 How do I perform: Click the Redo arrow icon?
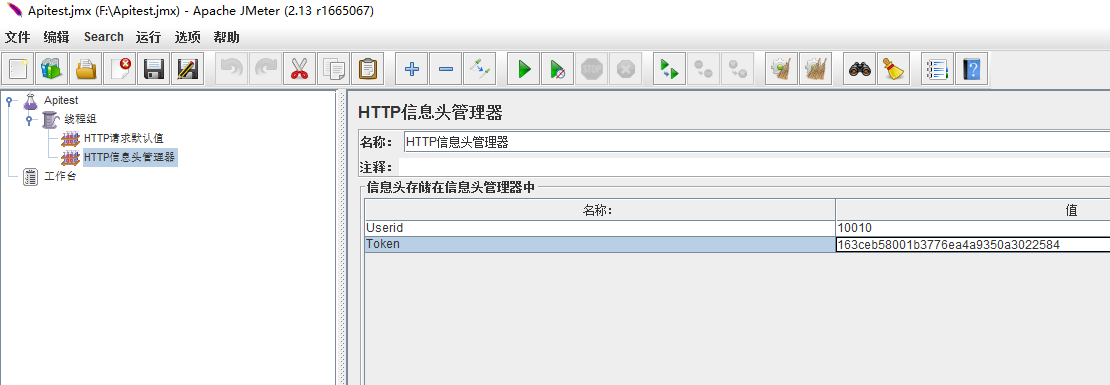(x=266, y=69)
